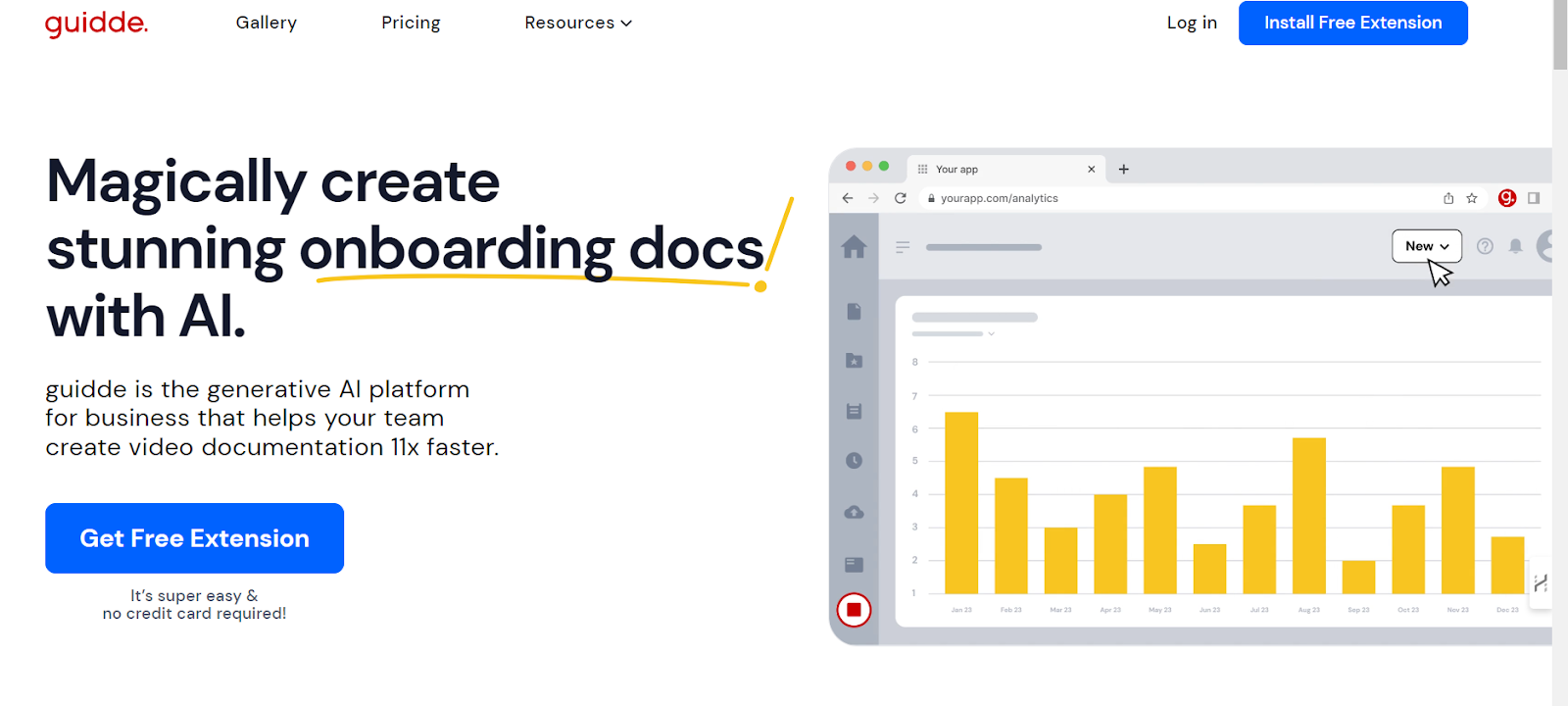Click the bookmark star icon
Screen dimensions: 1568x706
pos(1472,198)
